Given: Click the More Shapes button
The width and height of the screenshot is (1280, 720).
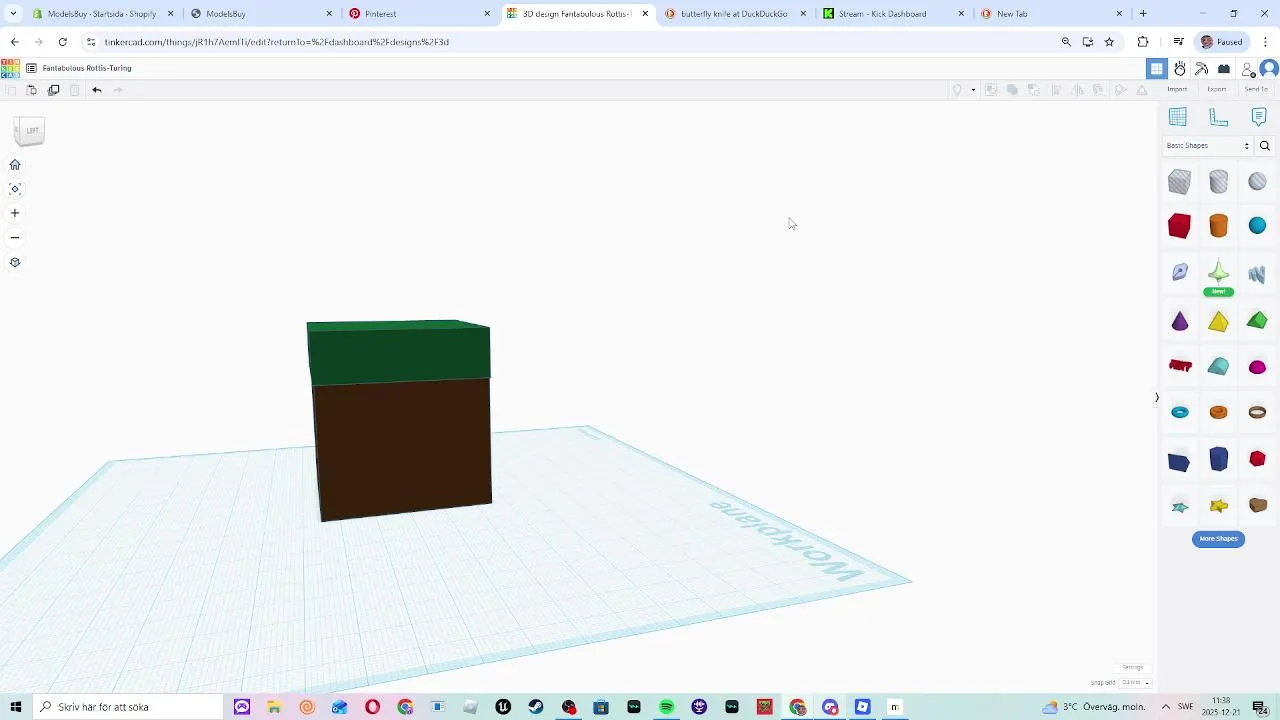Looking at the screenshot, I should point(1219,539).
